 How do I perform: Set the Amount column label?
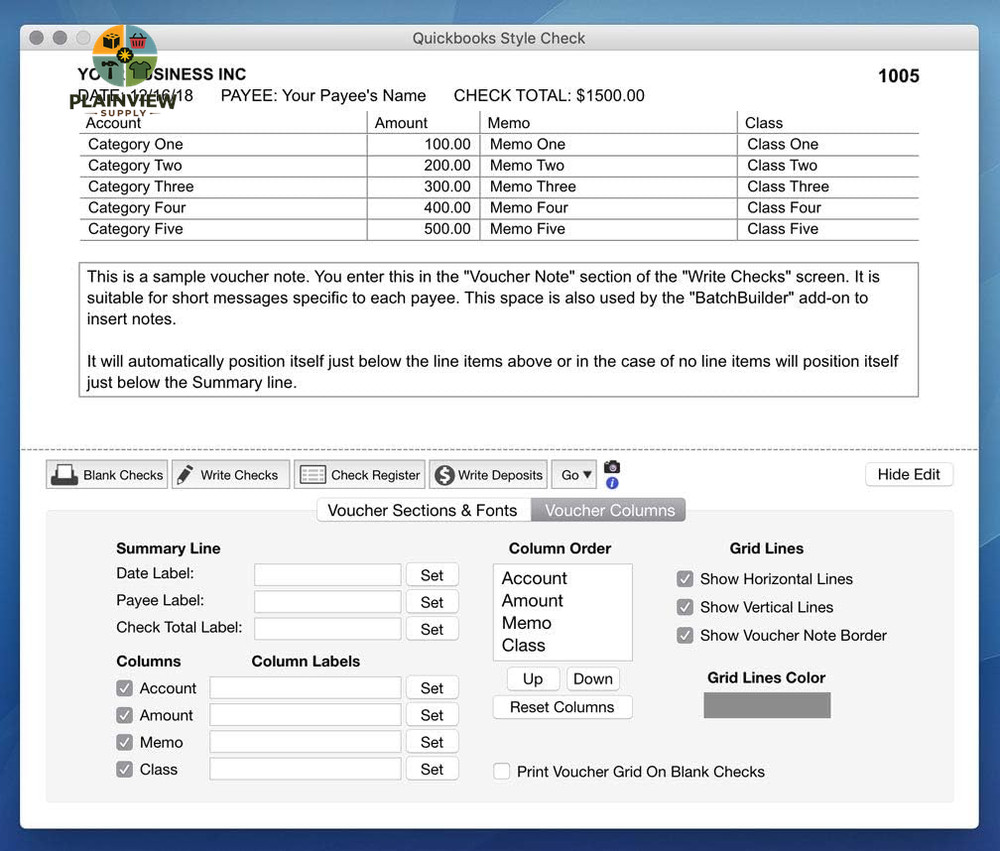tap(432, 715)
